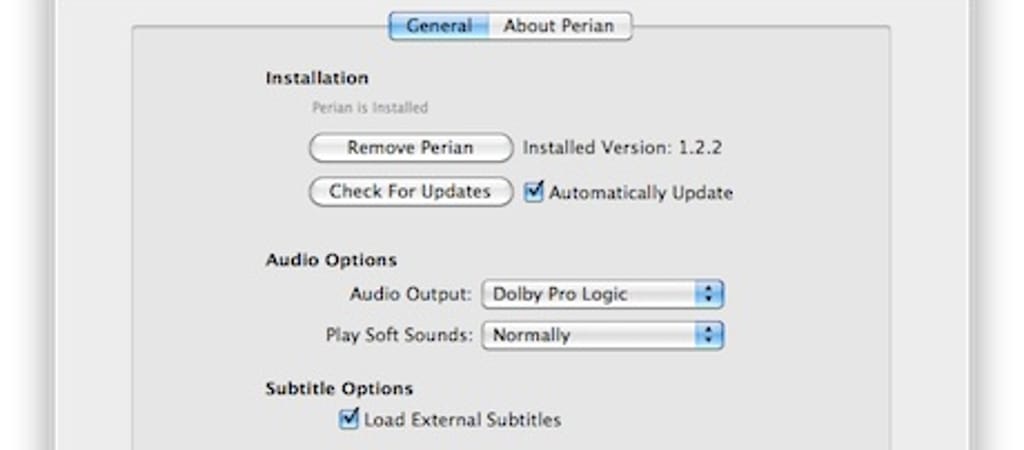
Task: Open the About Perian tab
Action: click(560, 26)
